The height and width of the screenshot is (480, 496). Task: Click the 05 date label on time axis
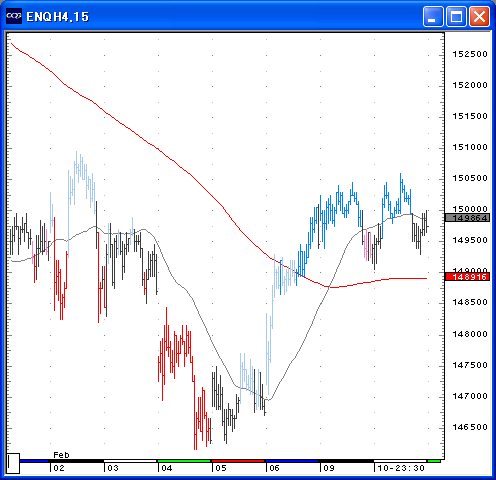point(221,468)
